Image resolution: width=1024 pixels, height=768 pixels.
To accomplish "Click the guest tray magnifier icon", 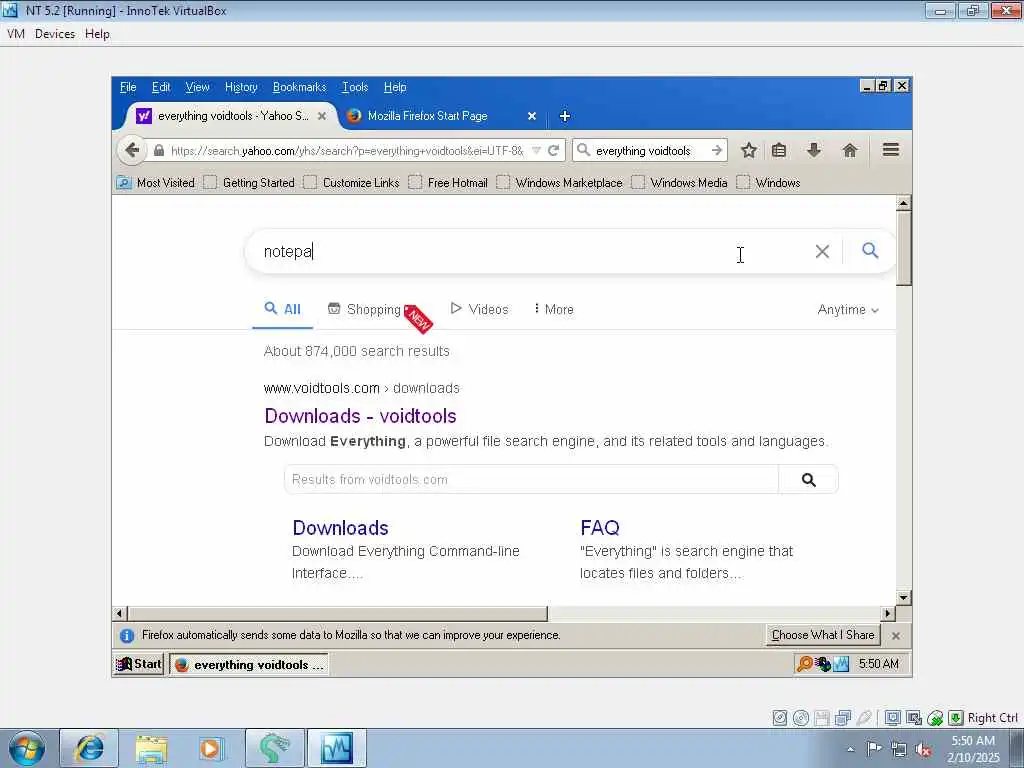I will pos(805,665).
